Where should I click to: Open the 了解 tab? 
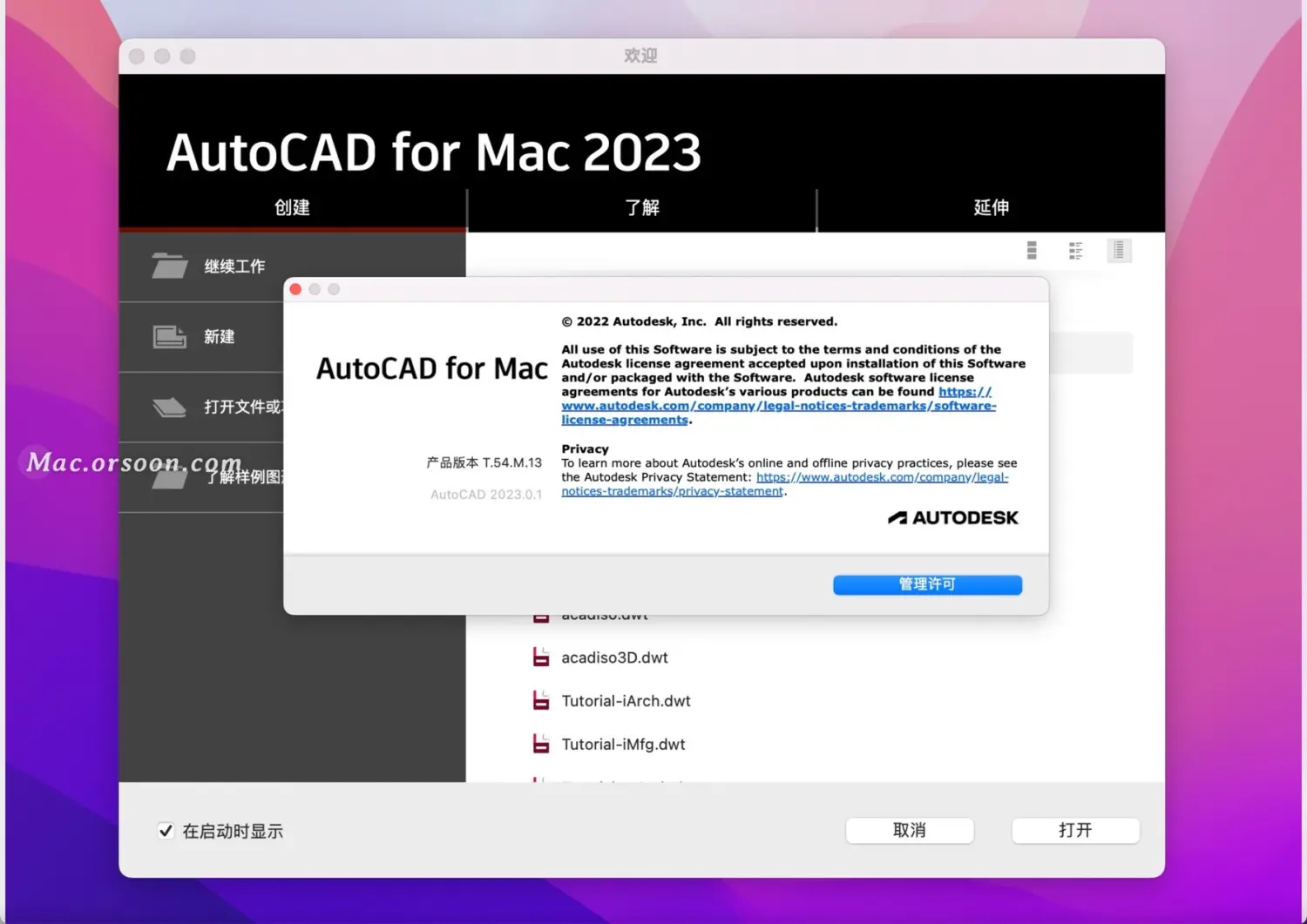[642, 208]
